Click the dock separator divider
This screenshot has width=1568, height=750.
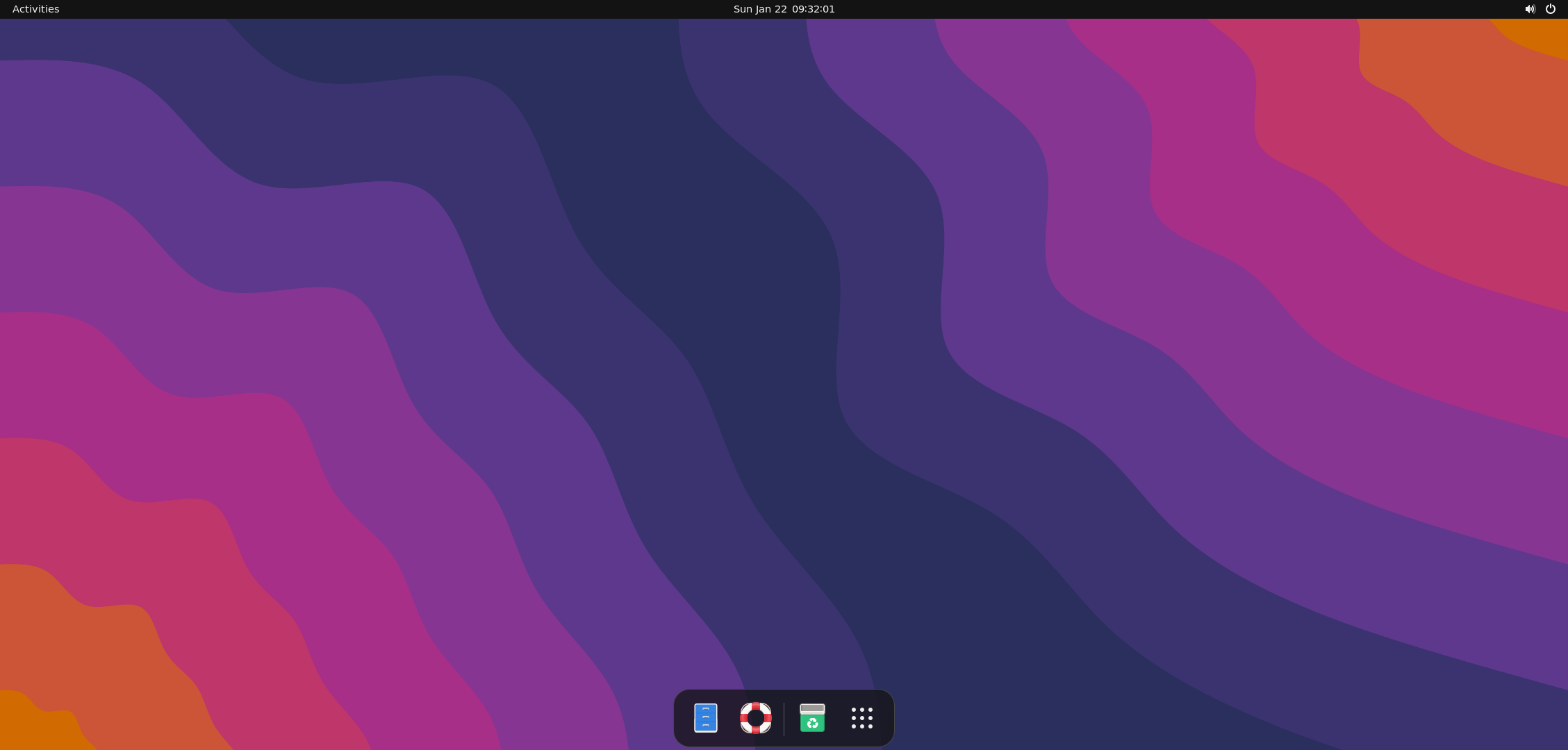click(x=785, y=718)
